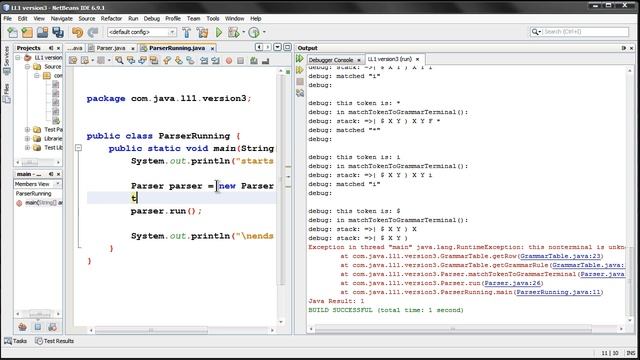Expand the Libraries node

click(27, 138)
